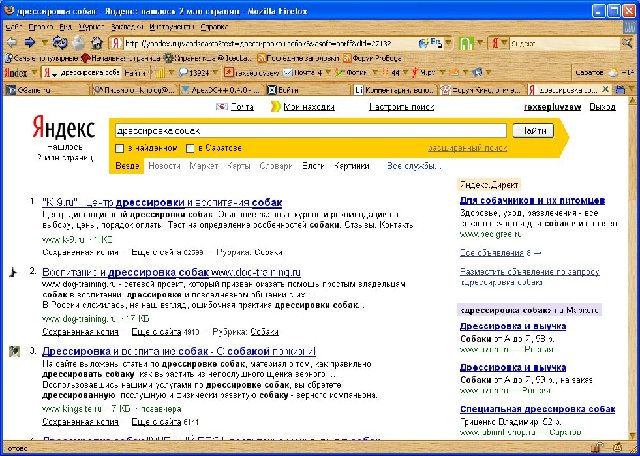Viewport: 640px width, 456px height.
Task: Open the signal bars icon on Yandex.Bar
Action: tap(160, 73)
